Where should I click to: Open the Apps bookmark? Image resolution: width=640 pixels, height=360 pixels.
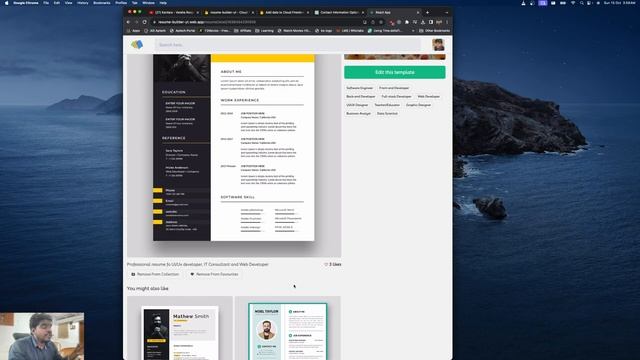pos(133,31)
